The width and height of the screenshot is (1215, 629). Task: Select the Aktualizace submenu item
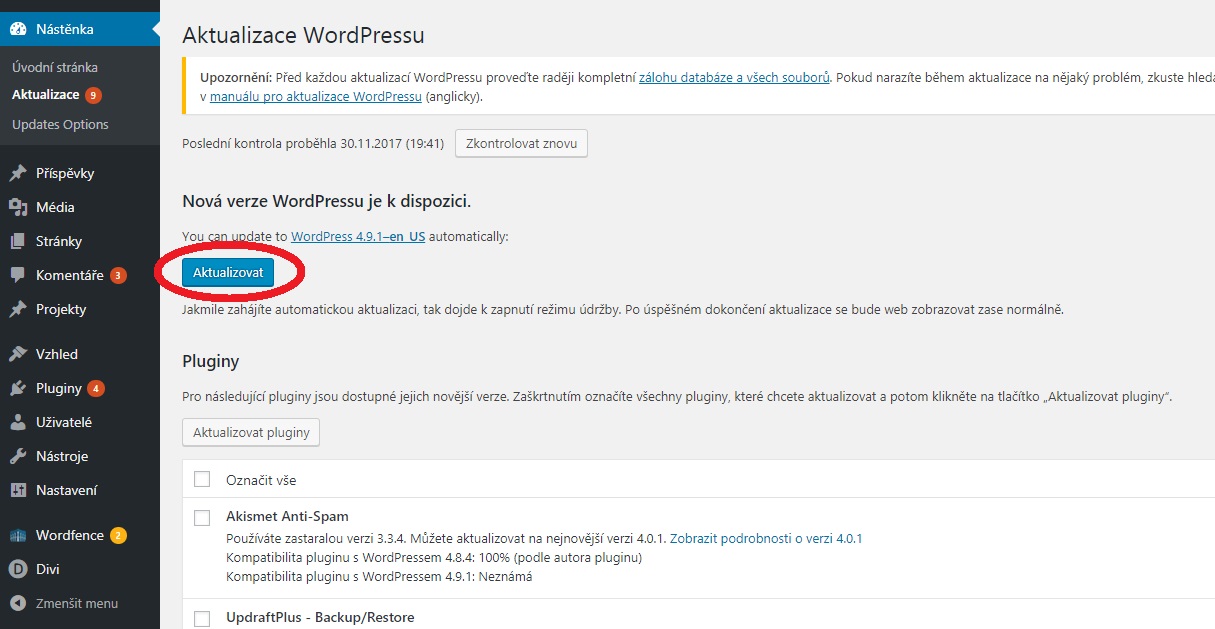(46, 95)
